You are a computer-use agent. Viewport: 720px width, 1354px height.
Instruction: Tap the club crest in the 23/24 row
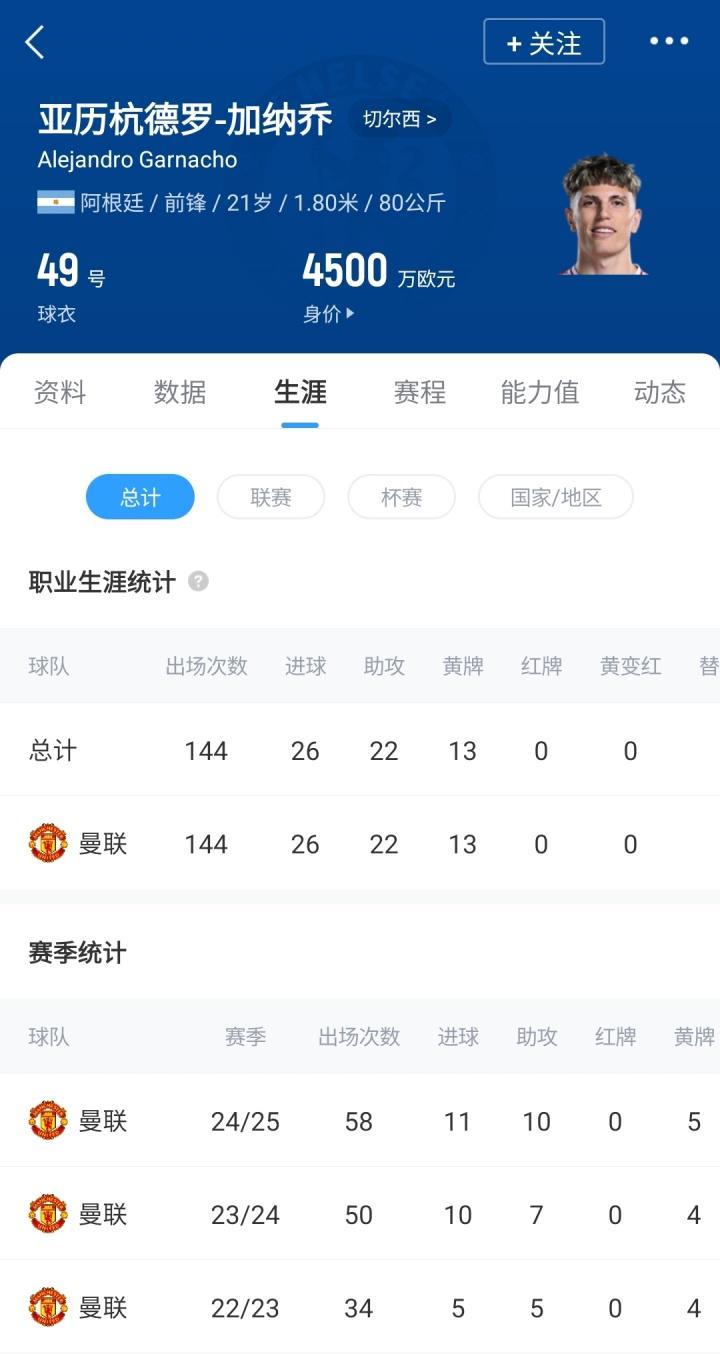tap(48, 1214)
